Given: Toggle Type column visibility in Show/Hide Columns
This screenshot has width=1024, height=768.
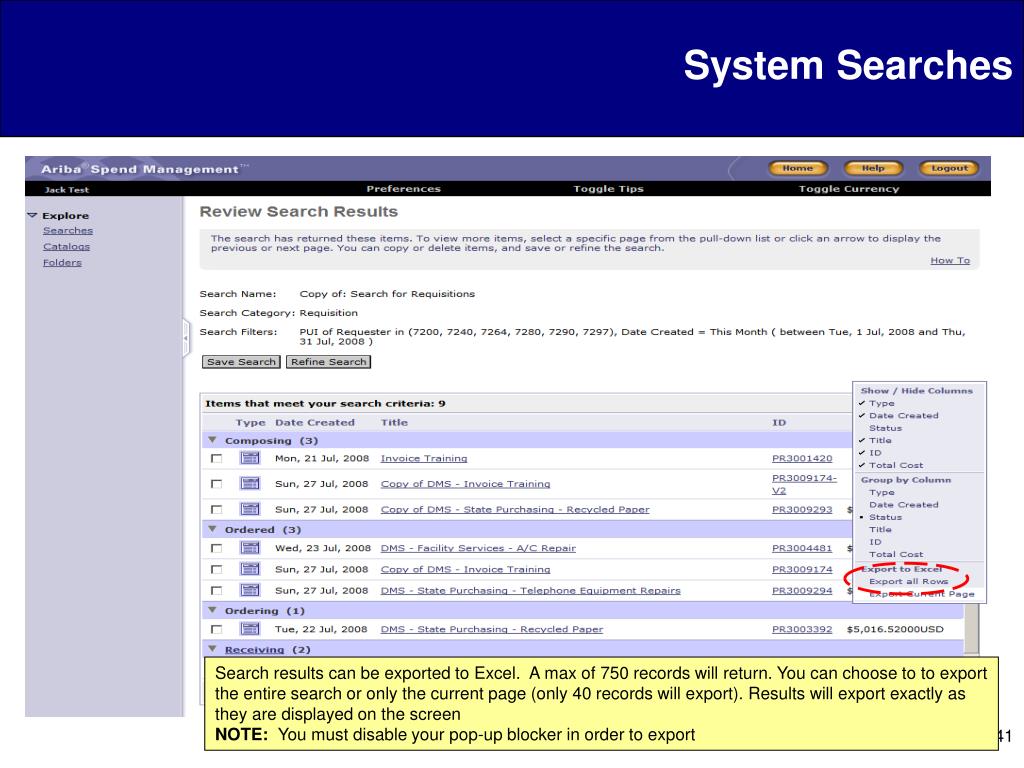Looking at the screenshot, I should pos(881,403).
